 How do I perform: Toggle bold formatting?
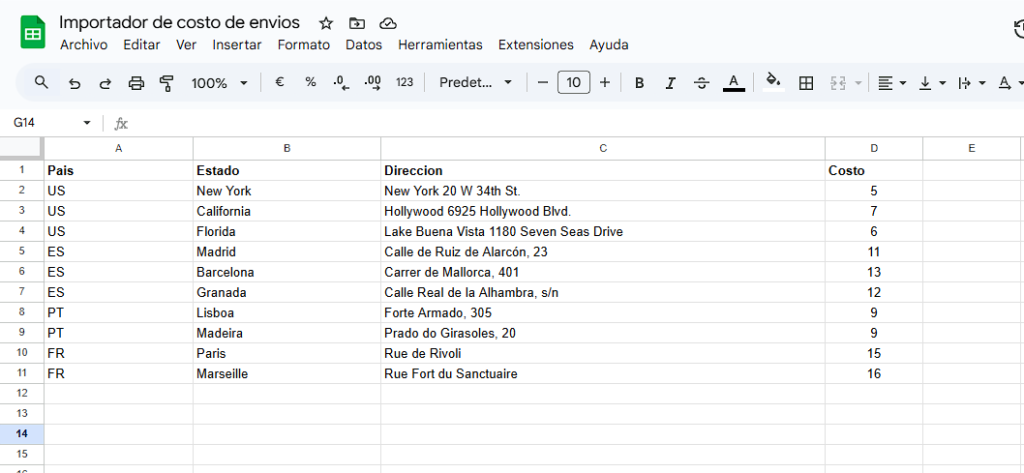tap(639, 83)
